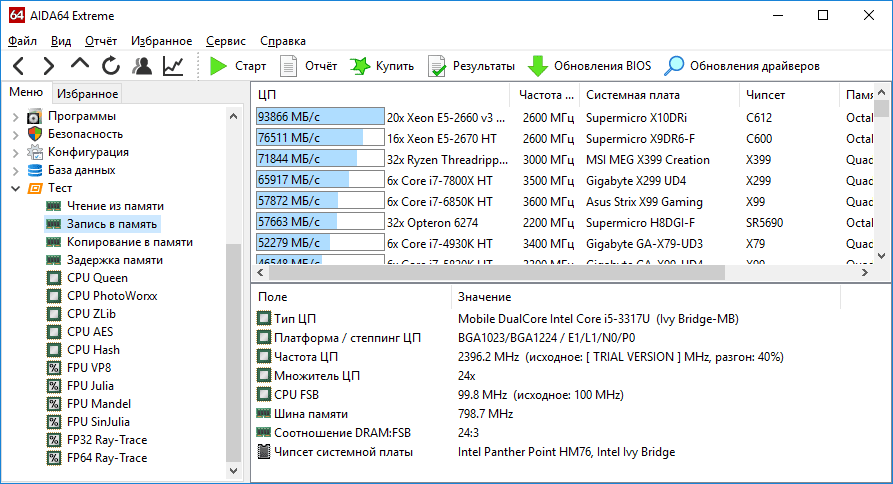The image size is (893, 484).
Task: Open the Сервис menu
Action: click(226, 41)
